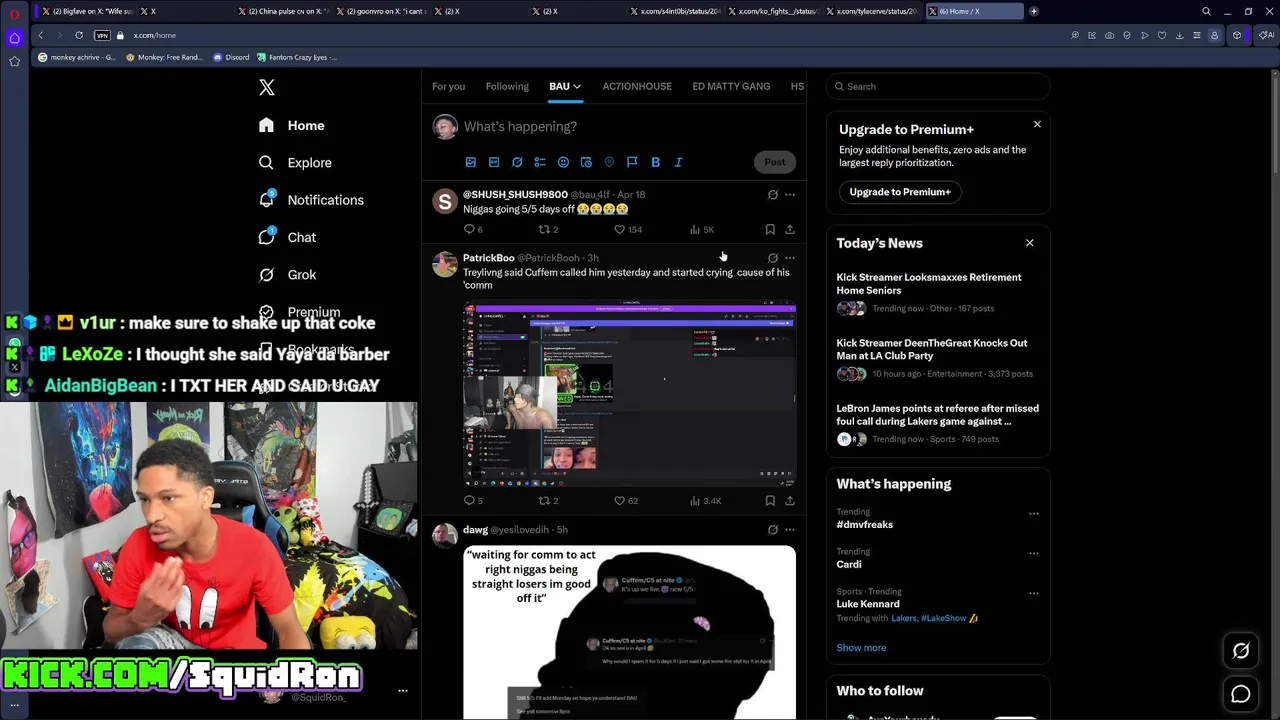View analytics of the PatrickBoo post
Viewport: 1280px width, 720px height.
pyautogui.click(x=705, y=500)
